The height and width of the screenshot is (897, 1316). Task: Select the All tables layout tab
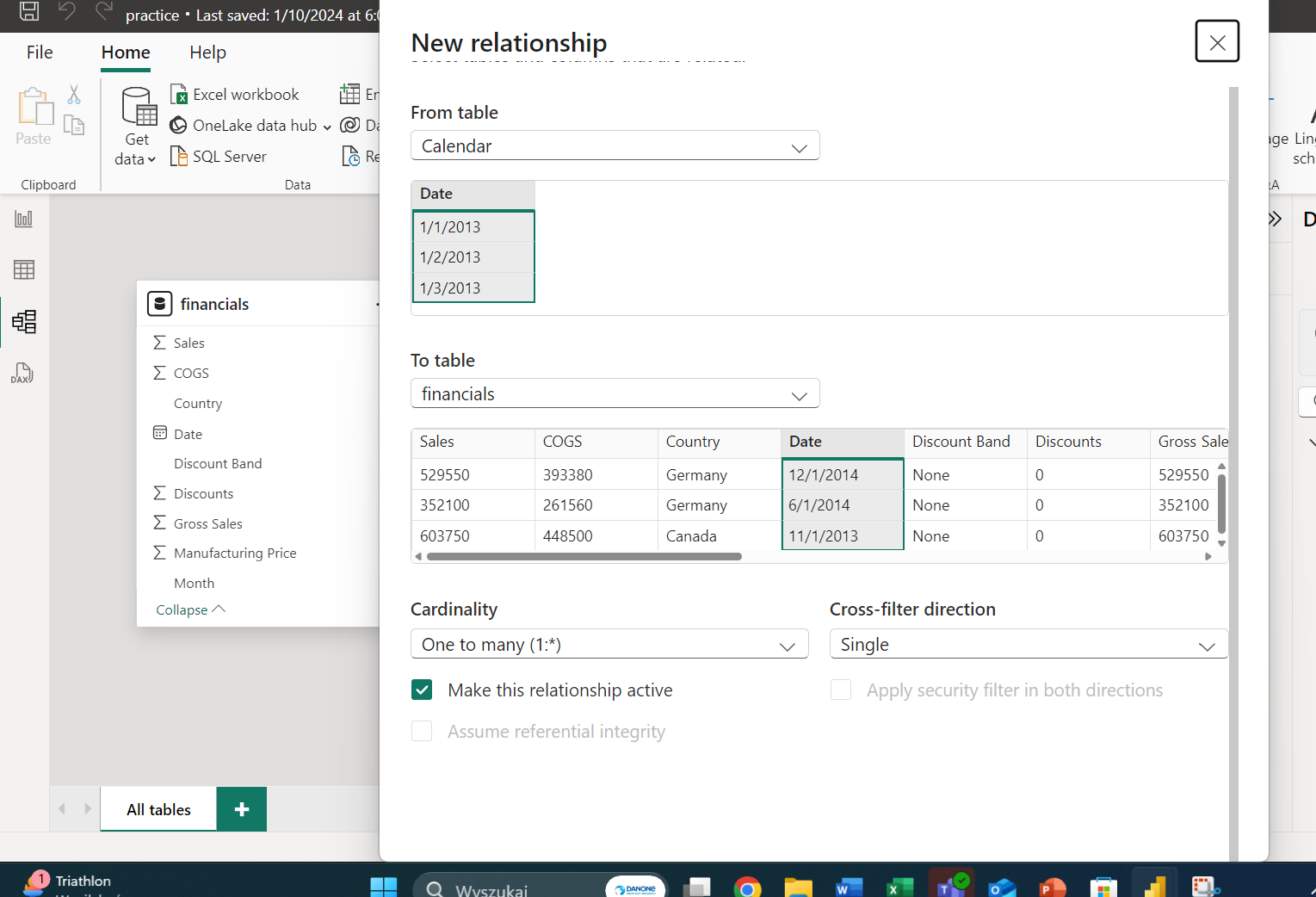pyautogui.click(x=158, y=809)
